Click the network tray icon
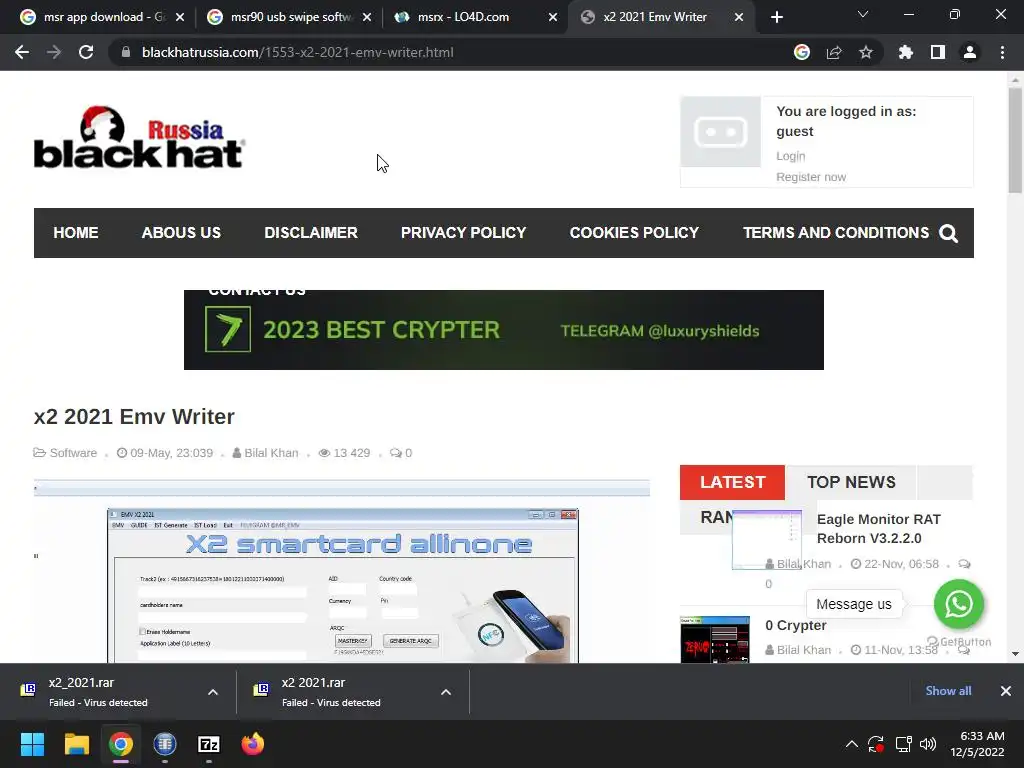The height and width of the screenshot is (768, 1024). coord(904,744)
